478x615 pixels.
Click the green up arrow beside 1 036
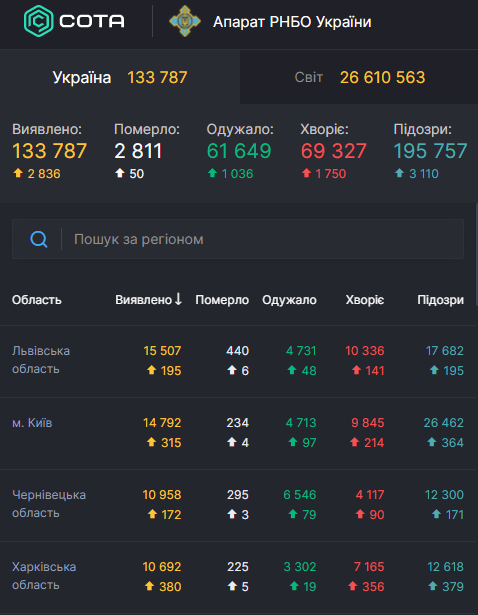212,173
